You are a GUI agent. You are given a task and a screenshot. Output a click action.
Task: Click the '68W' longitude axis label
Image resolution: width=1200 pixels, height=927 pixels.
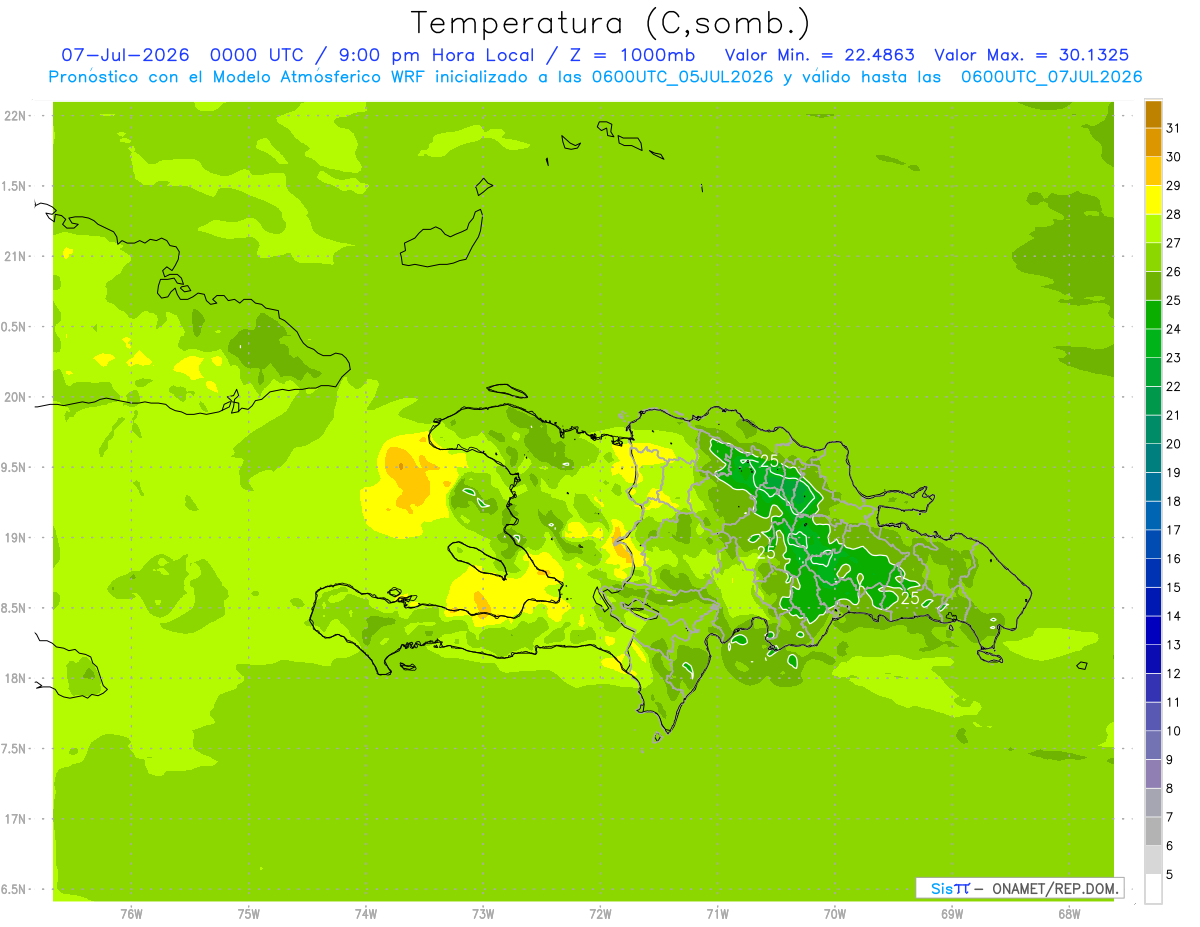[1069, 913]
